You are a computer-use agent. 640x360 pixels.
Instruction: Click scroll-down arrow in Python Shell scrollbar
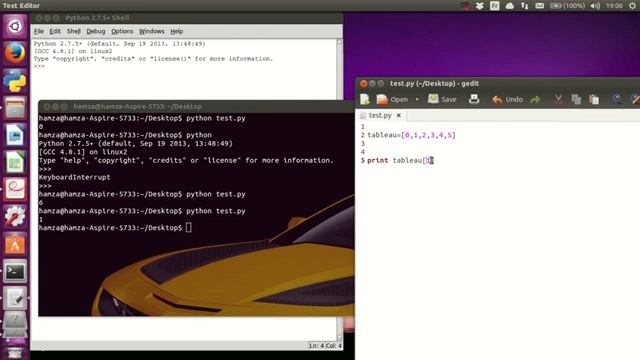tap(339, 338)
